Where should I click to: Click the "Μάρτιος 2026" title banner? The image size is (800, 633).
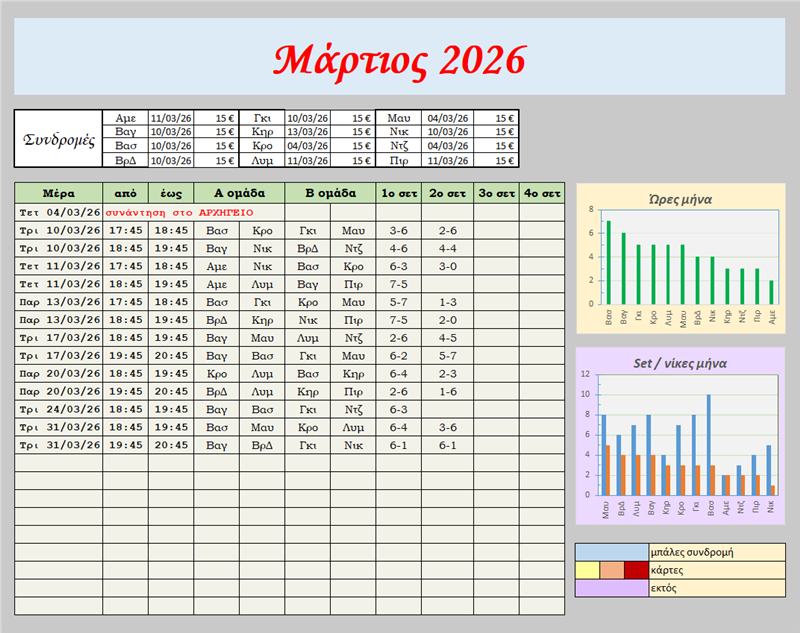tap(400, 59)
